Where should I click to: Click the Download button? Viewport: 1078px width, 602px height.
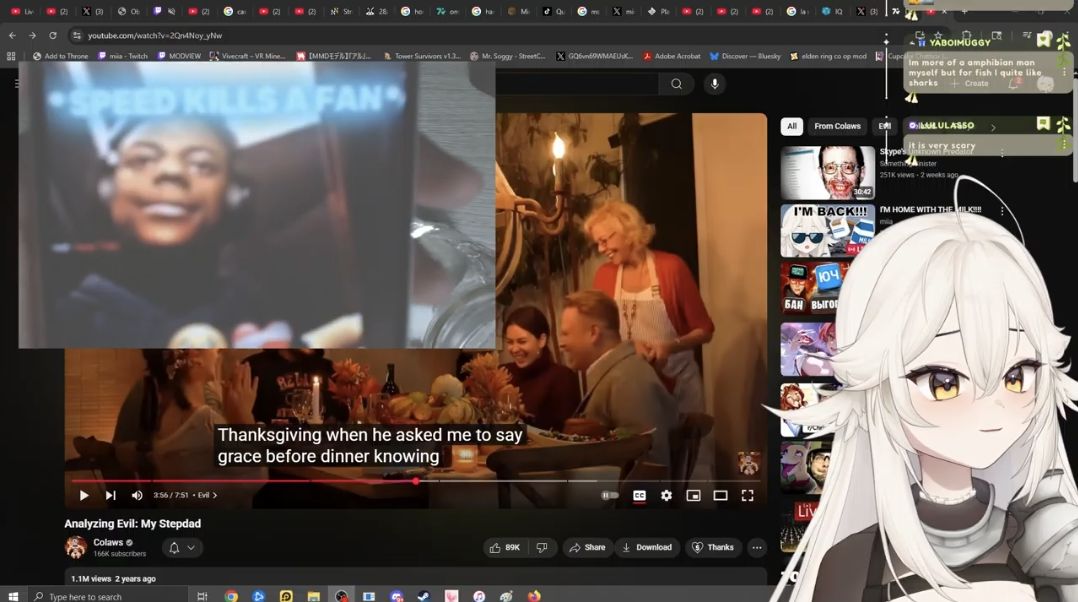tap(646, 547)
